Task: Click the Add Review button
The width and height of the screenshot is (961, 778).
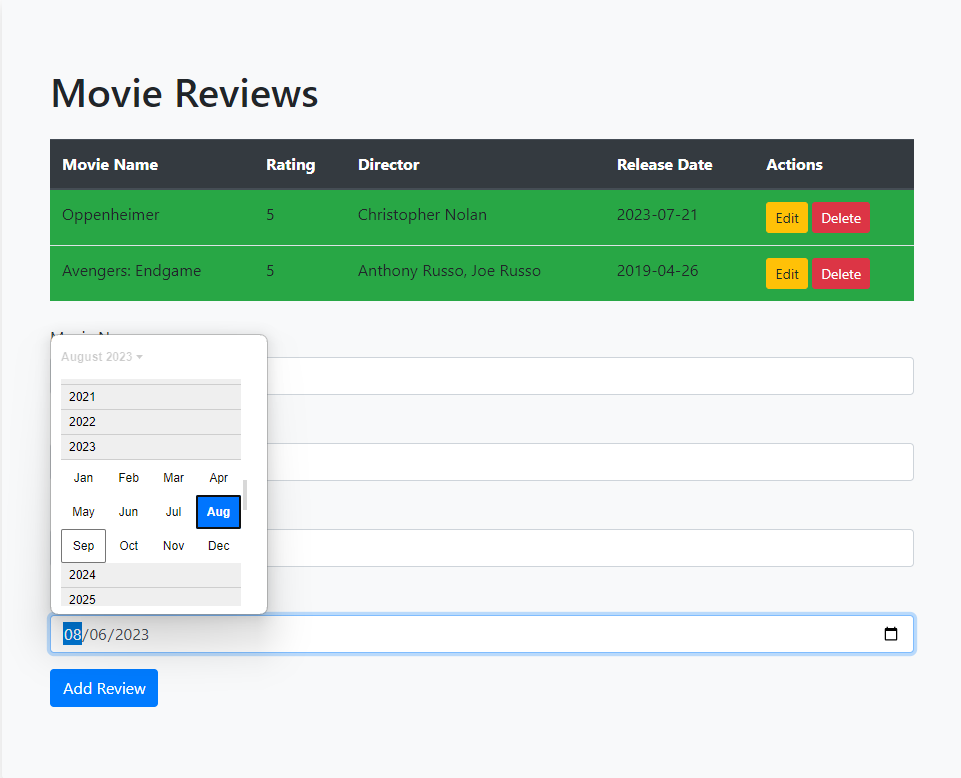Action: coord(103,688)
